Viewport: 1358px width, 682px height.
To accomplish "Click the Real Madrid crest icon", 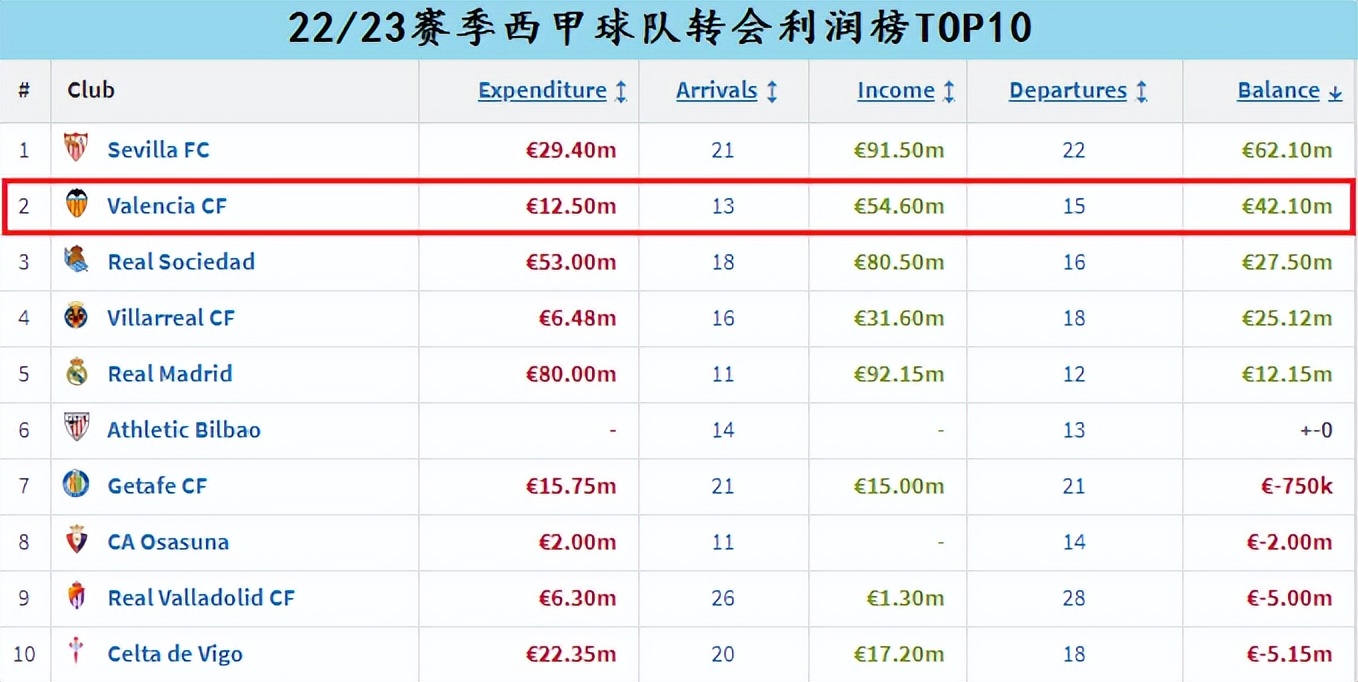I will click(76, 372).
